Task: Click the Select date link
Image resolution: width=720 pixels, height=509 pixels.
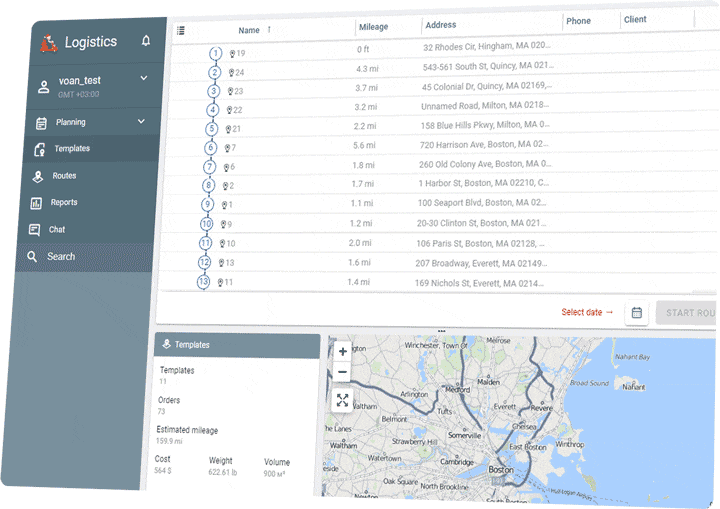Action: click(587, 312)
